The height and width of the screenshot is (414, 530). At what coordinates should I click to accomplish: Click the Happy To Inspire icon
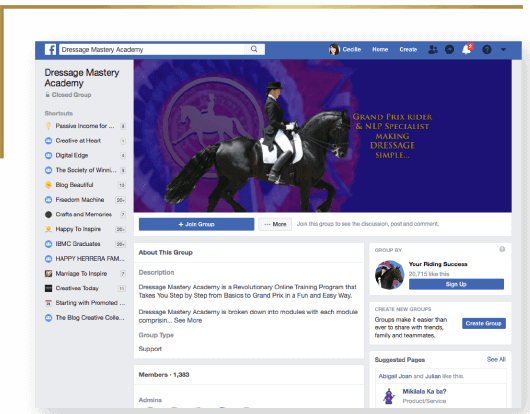click(48, 229)
